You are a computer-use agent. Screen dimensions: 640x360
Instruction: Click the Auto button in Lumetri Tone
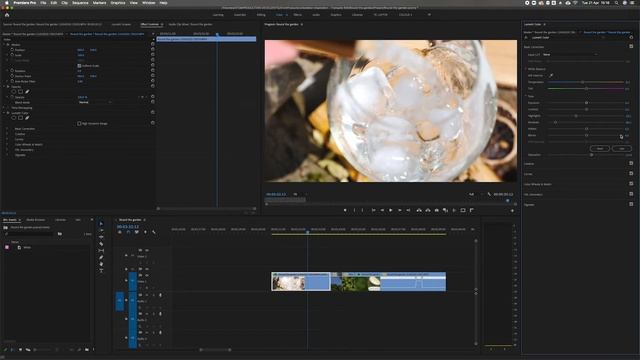622,149
